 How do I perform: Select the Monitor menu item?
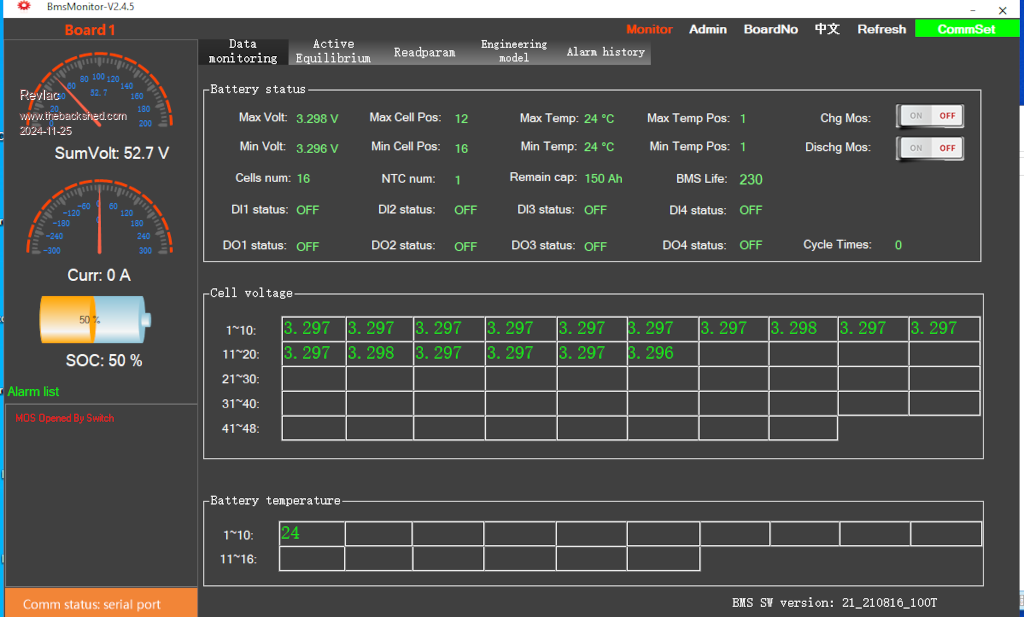649,29
